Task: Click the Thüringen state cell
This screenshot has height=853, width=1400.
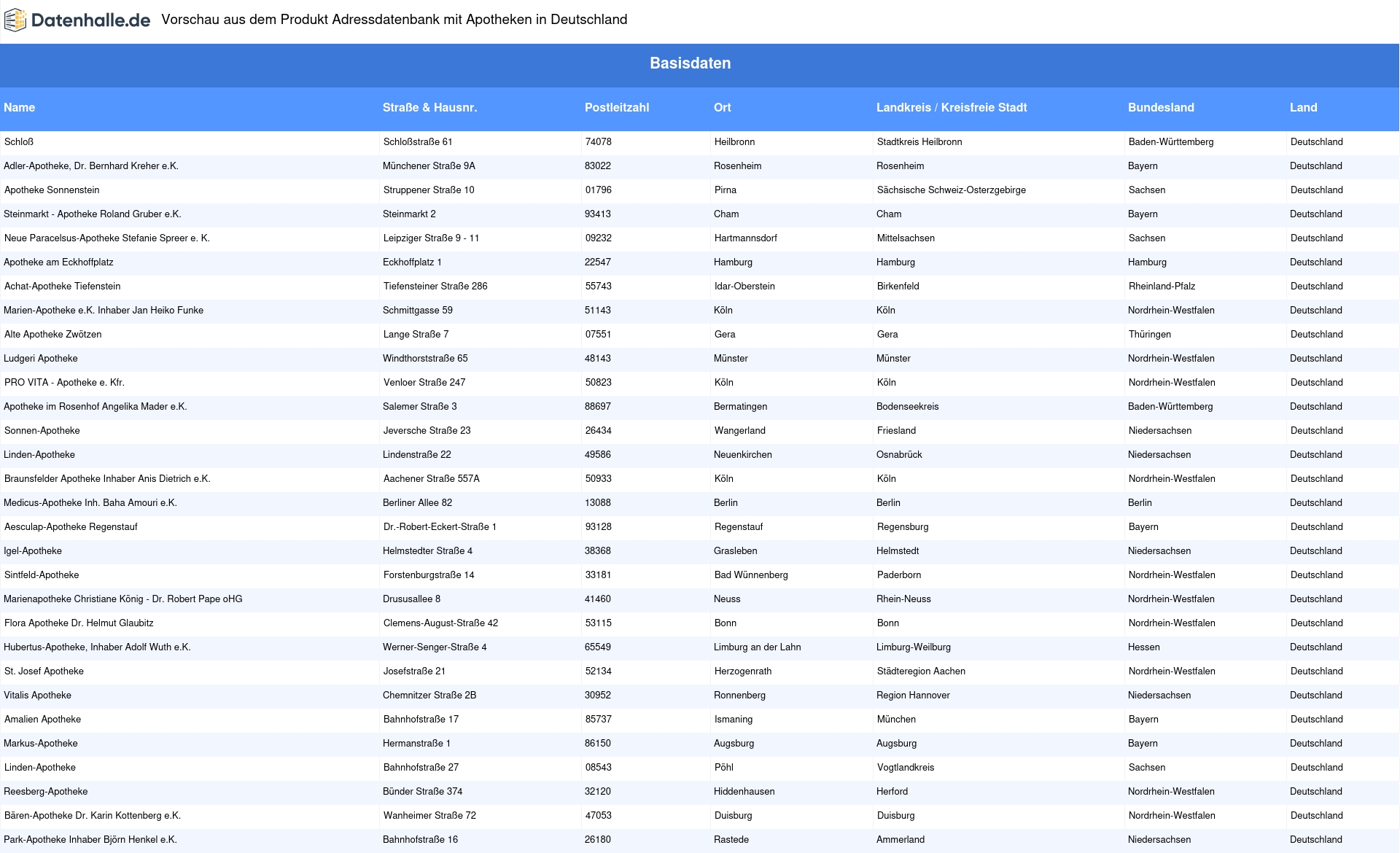Action: click(1149, 335)
